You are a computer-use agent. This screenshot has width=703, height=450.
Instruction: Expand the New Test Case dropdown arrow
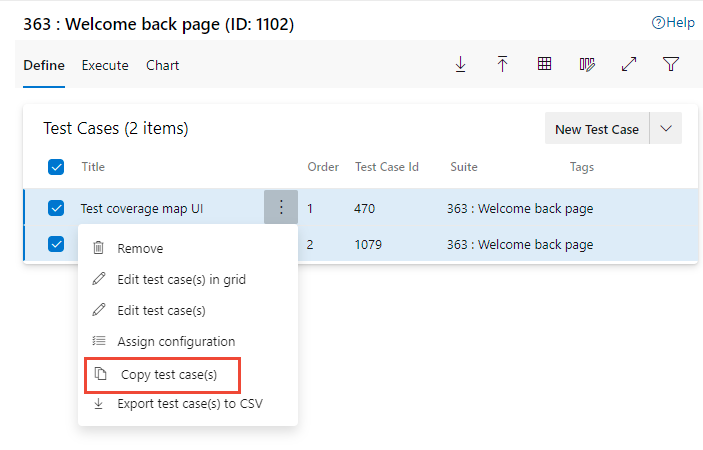click(x=666, y=129)
